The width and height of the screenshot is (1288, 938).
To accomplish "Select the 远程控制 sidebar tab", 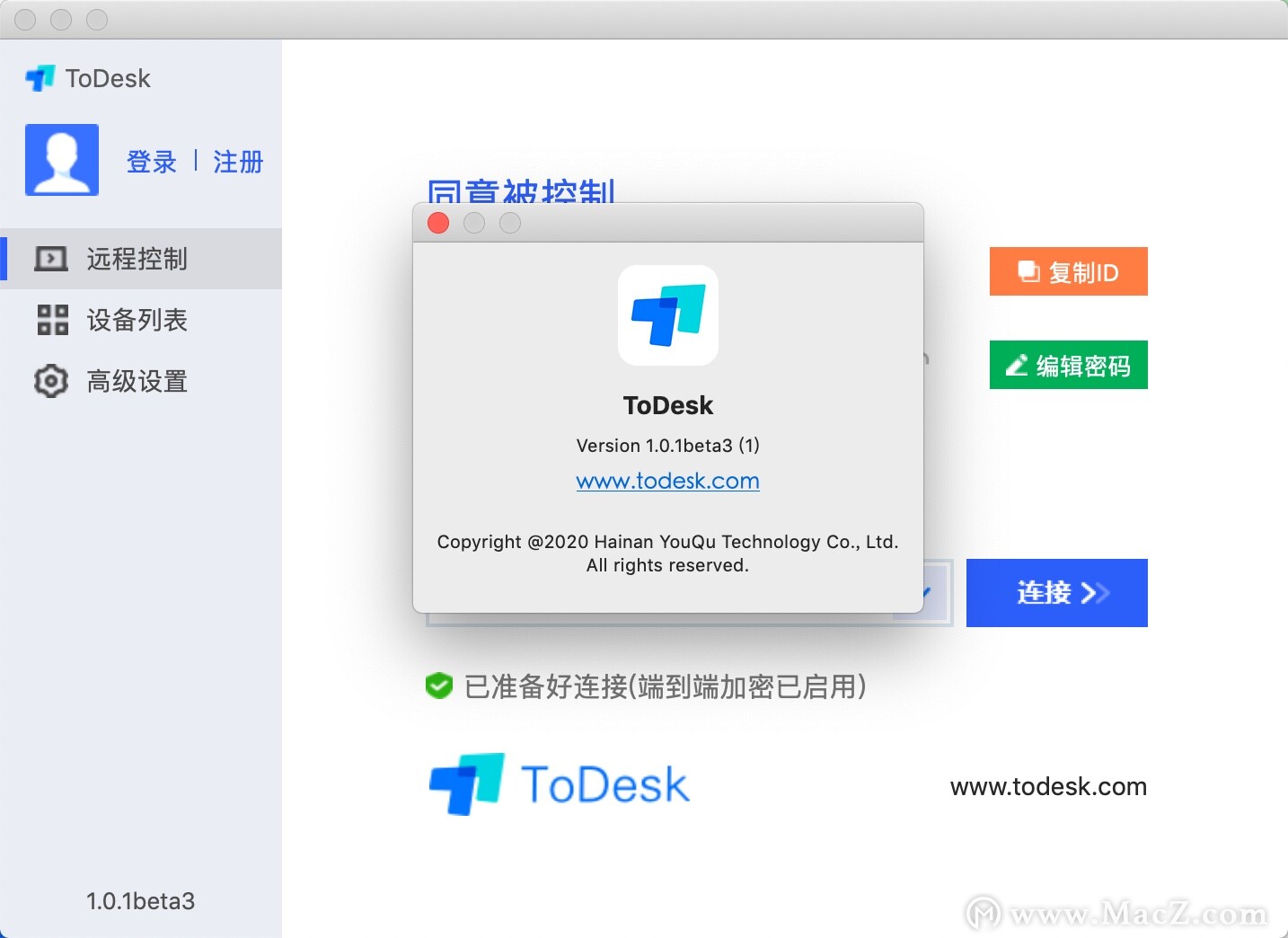I will pos(141,259).
